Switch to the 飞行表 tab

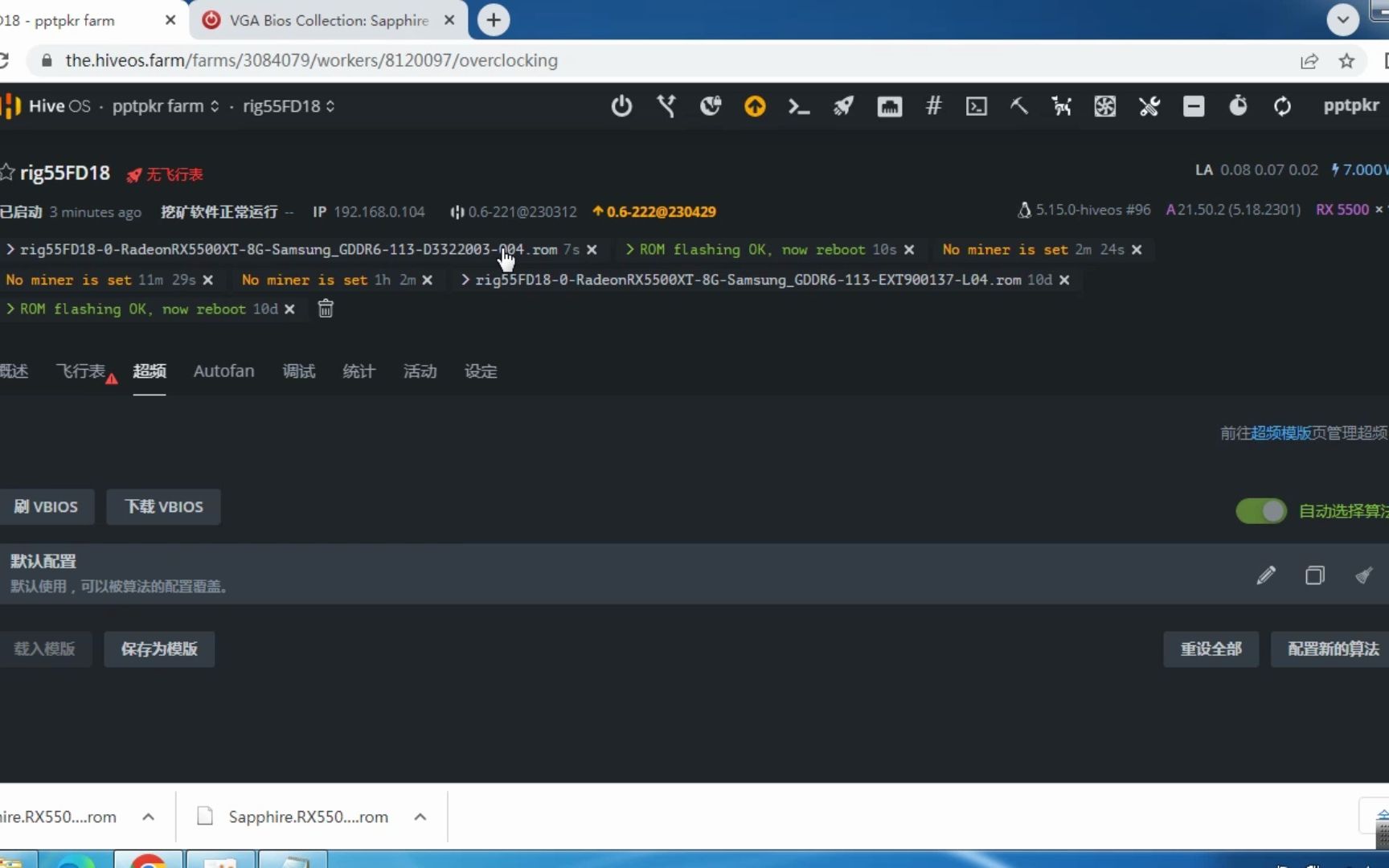pos(80,371)
